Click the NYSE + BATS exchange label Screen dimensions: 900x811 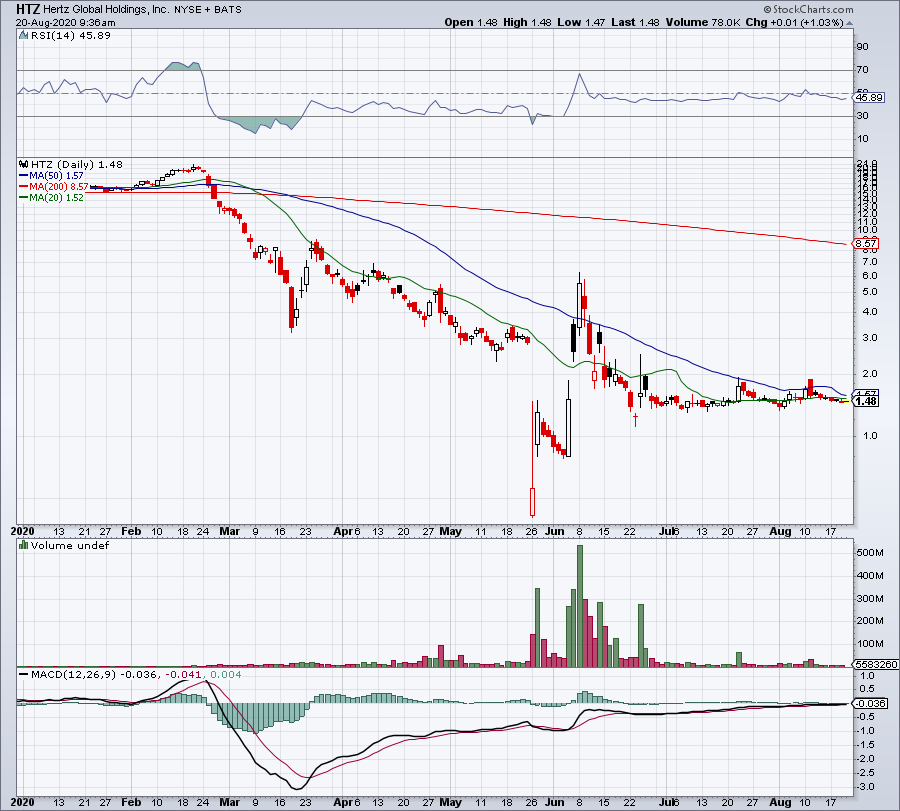[x=208, y=10]
